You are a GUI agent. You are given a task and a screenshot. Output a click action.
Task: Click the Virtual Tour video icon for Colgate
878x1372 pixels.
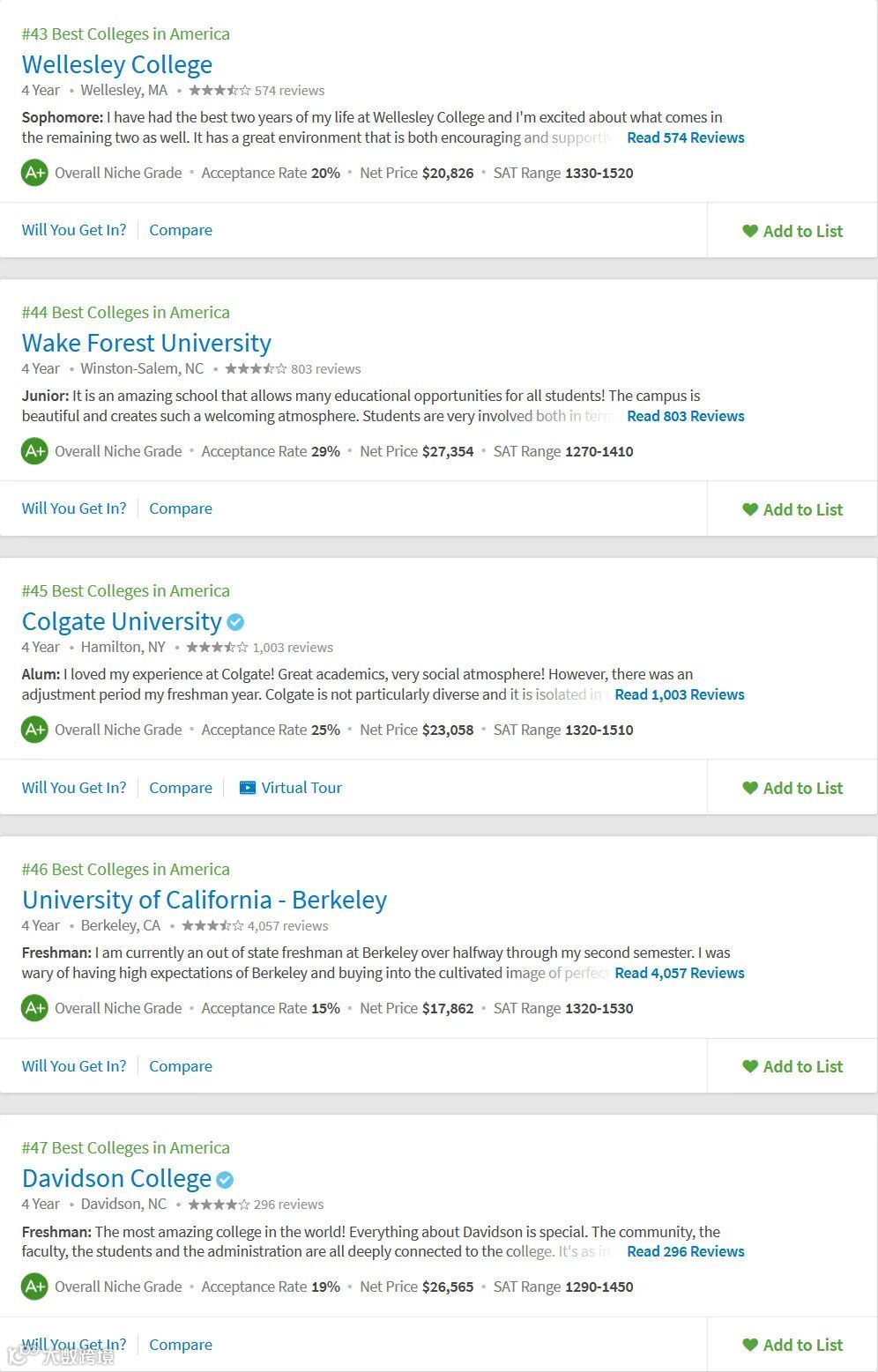coord(248,788)
